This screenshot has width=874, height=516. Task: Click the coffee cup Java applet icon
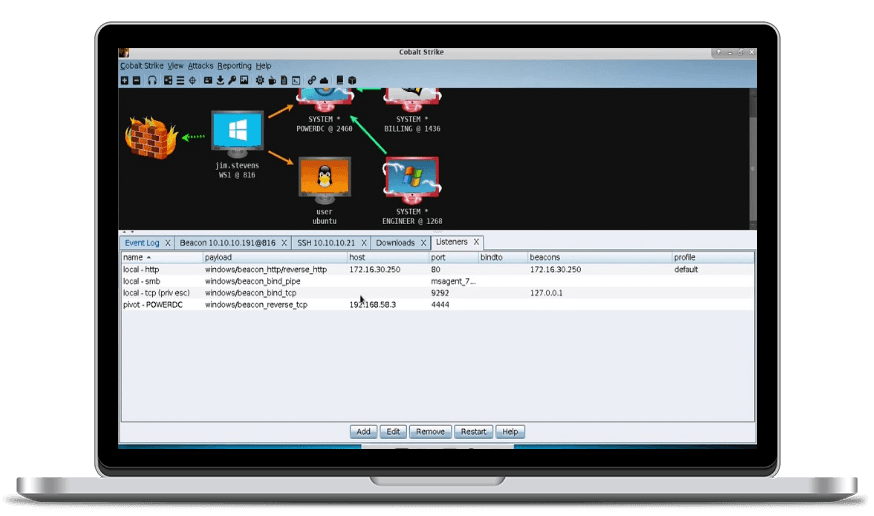[x=272, y=80]
